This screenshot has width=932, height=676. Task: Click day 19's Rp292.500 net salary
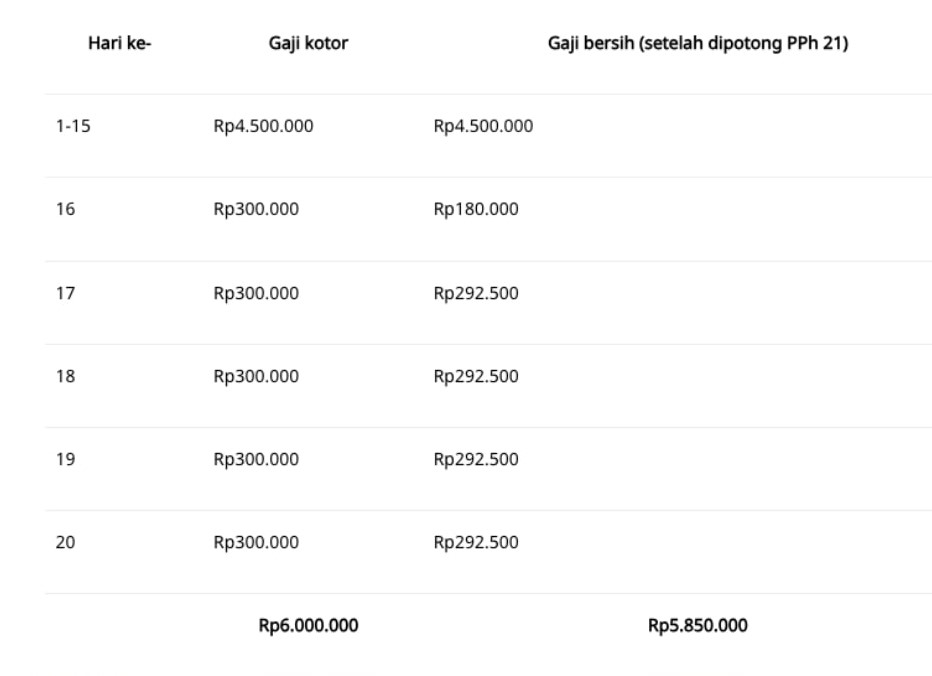(x=476, y=460)
